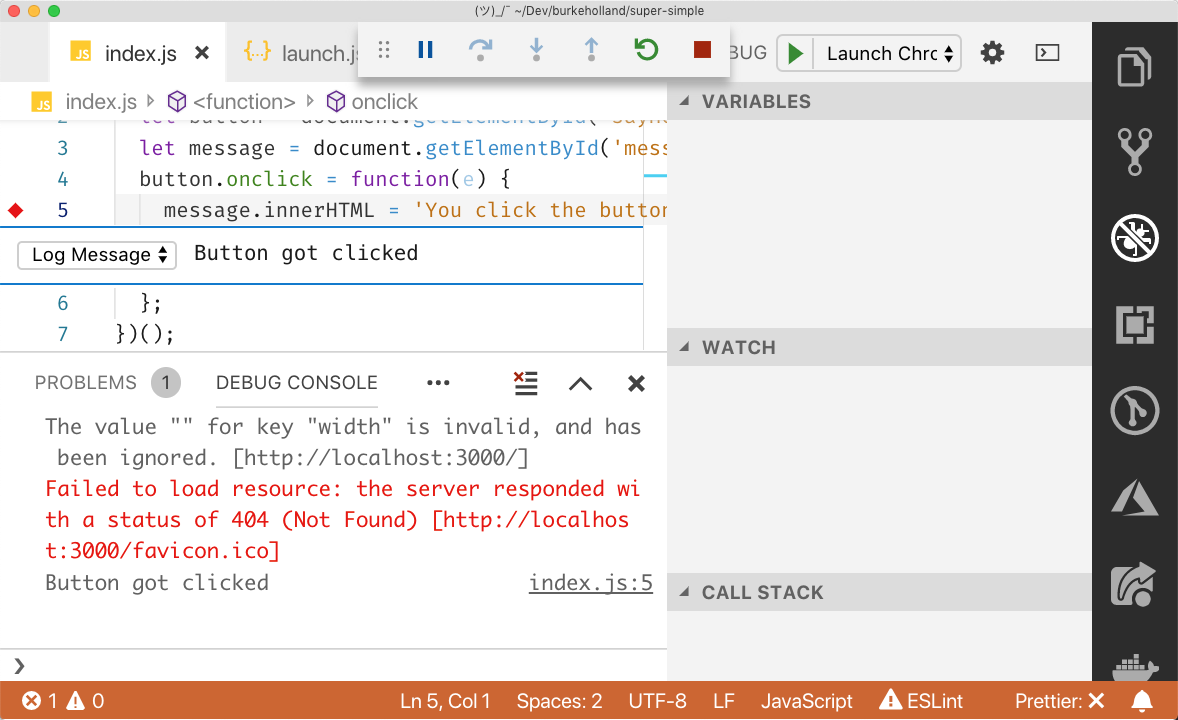Switch to the launch.json tab

click(x=301, y=53)
